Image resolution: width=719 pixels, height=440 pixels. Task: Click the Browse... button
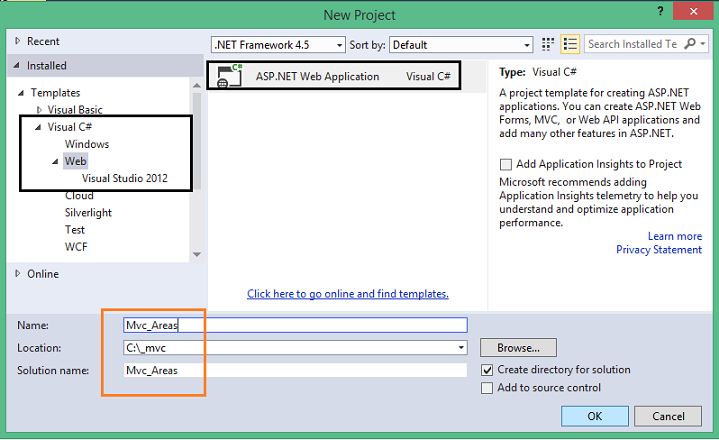coord(518,348)
